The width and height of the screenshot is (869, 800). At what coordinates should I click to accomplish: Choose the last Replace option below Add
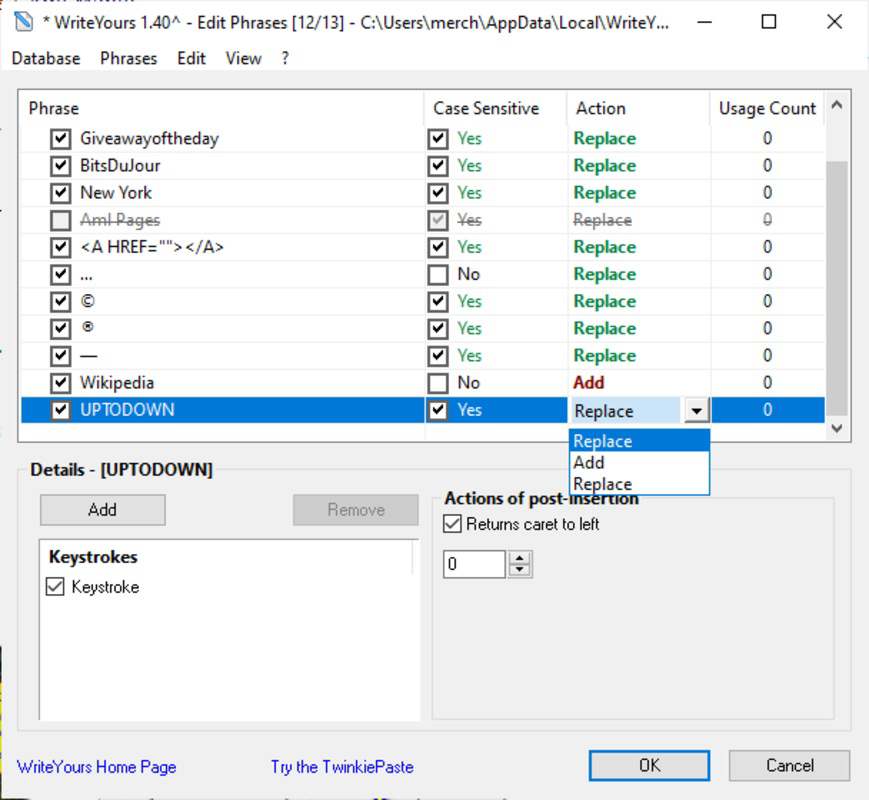pos(639,484)
